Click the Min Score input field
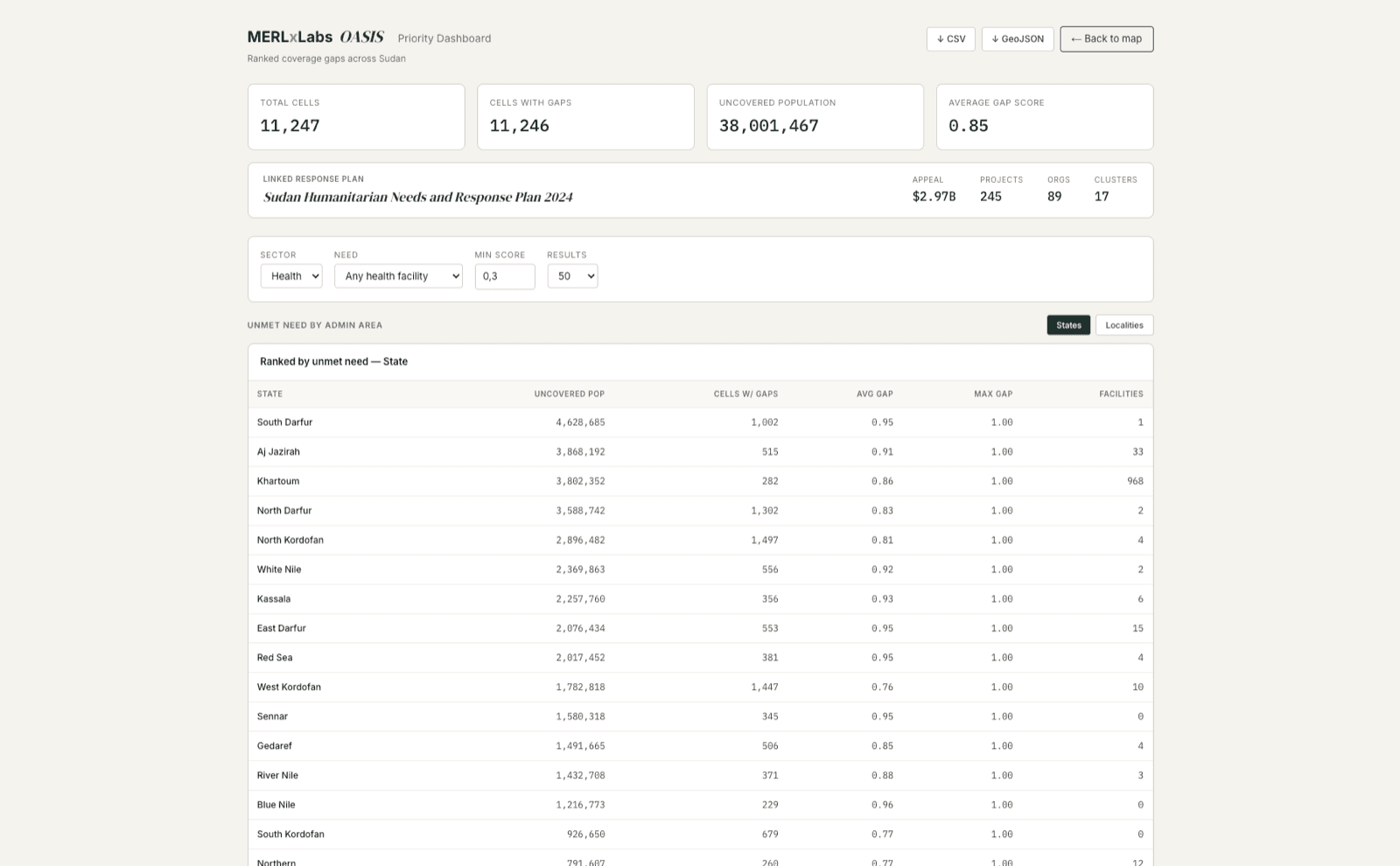Screen dimensions: 1400x866 point(505,276)
